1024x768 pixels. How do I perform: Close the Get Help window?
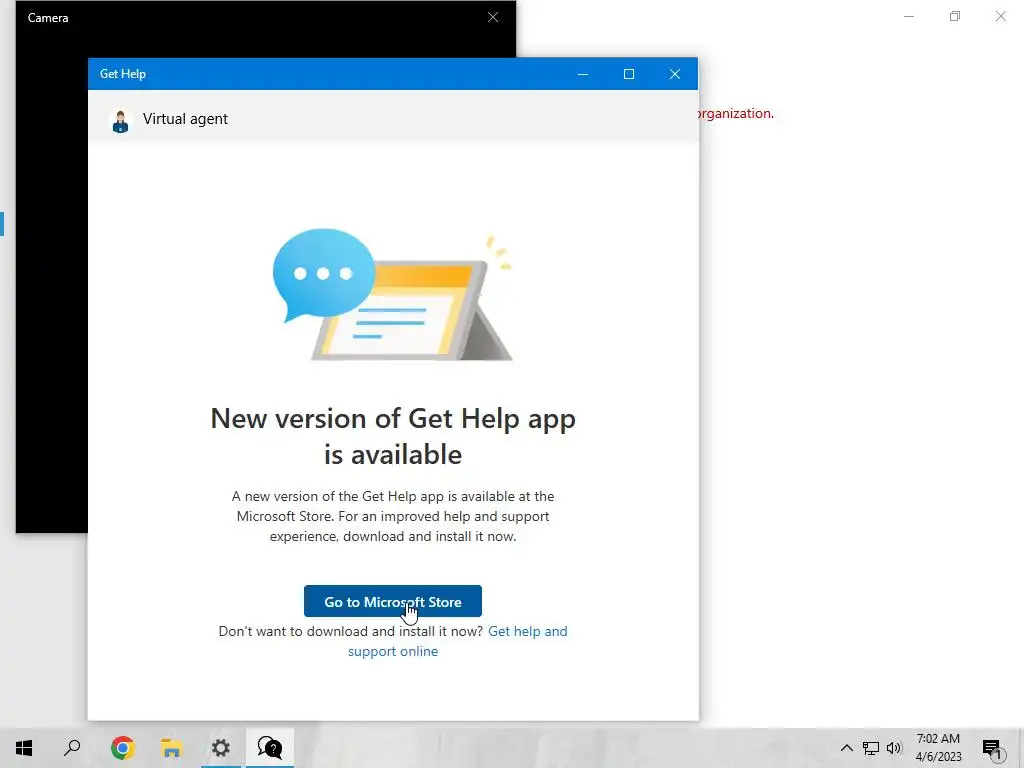[x=675, y=74]
